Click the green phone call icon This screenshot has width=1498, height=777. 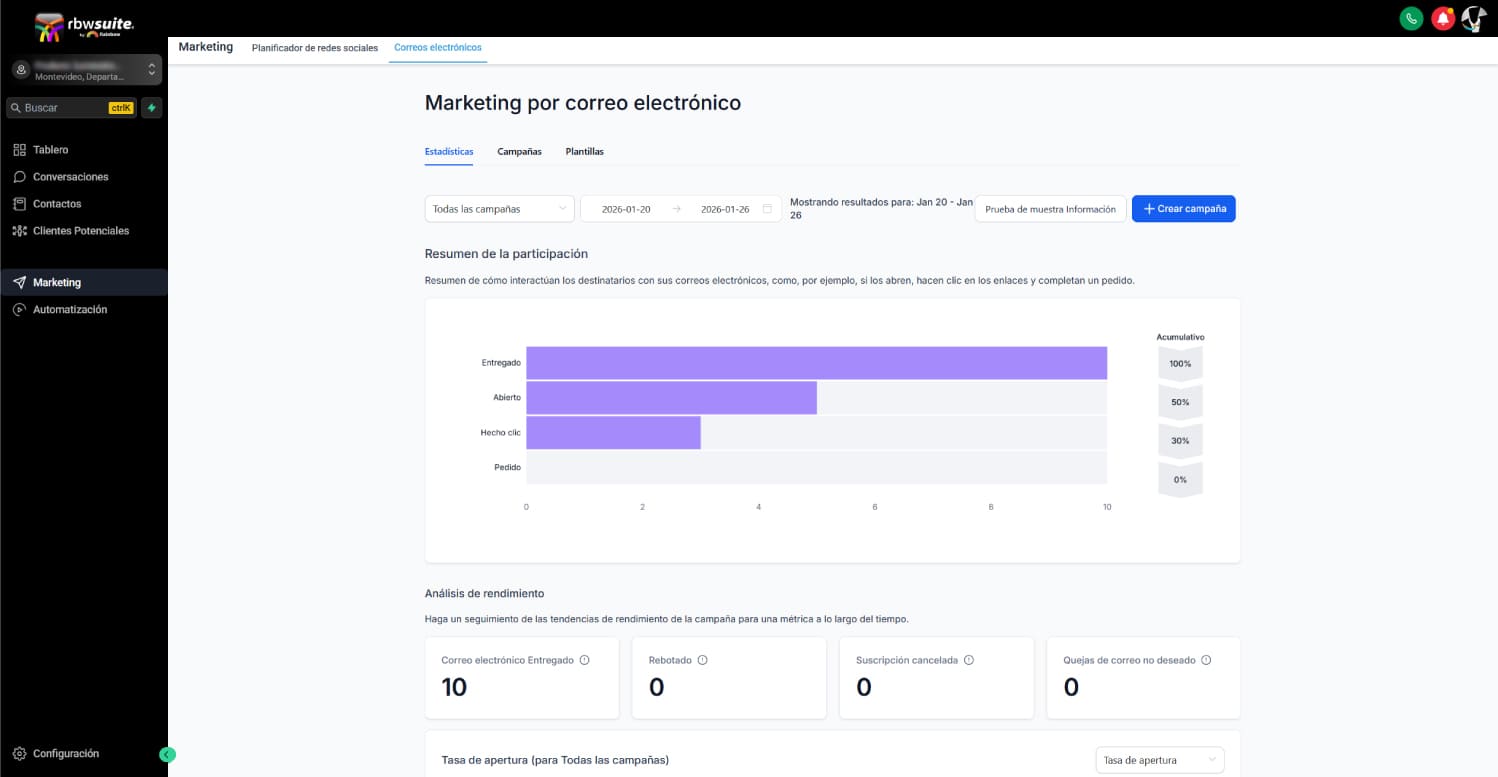pos(1411,18)
